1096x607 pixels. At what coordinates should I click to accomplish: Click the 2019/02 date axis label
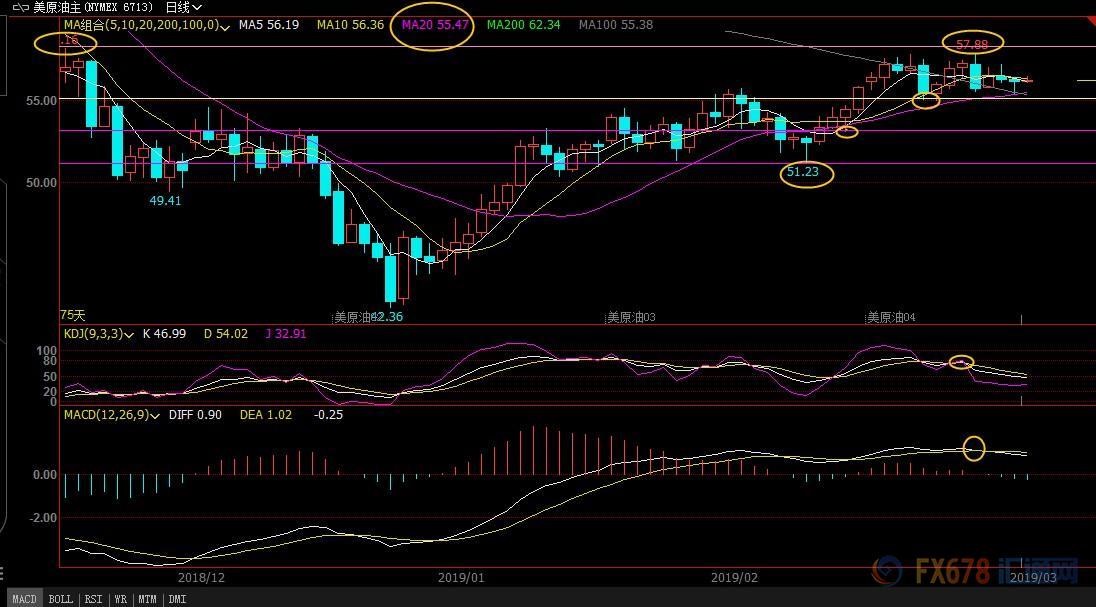(x=735, y=578)
